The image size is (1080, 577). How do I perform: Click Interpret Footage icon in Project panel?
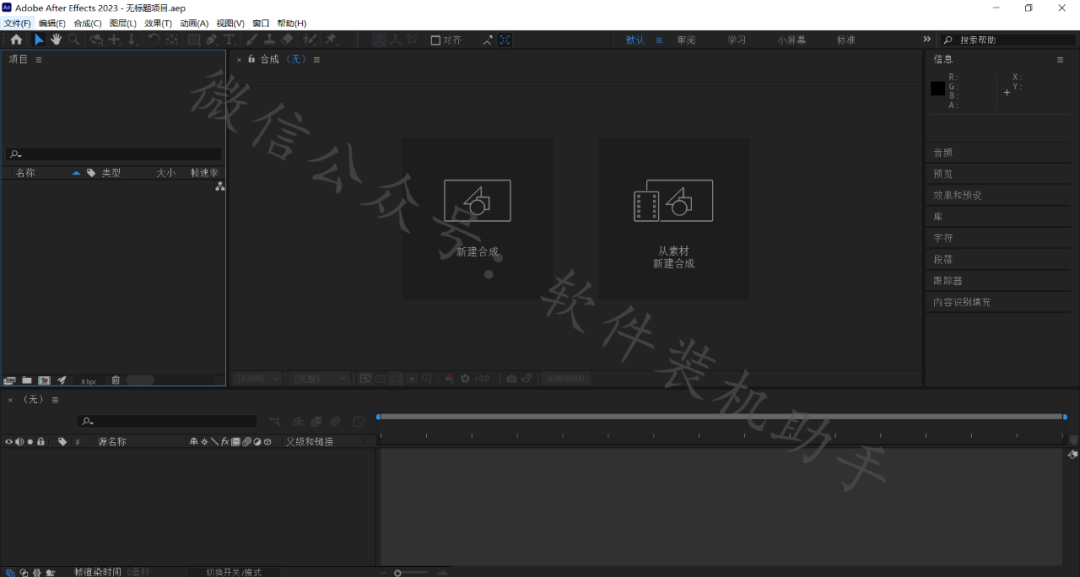(x=10, y=380)
